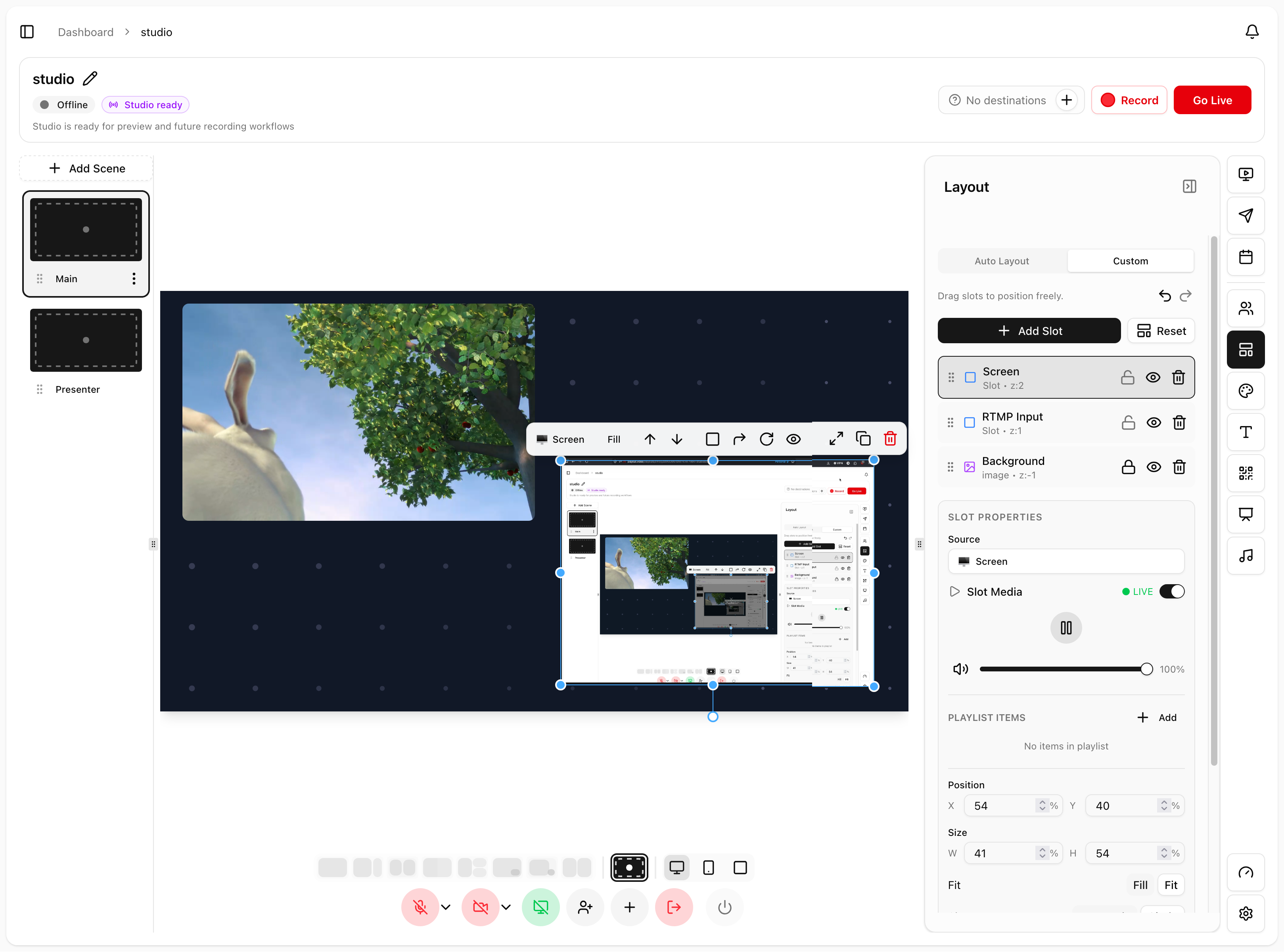1284x952 pixels.
Task: Open the QR code sidebar icon
Action: tap(1246, 473)
